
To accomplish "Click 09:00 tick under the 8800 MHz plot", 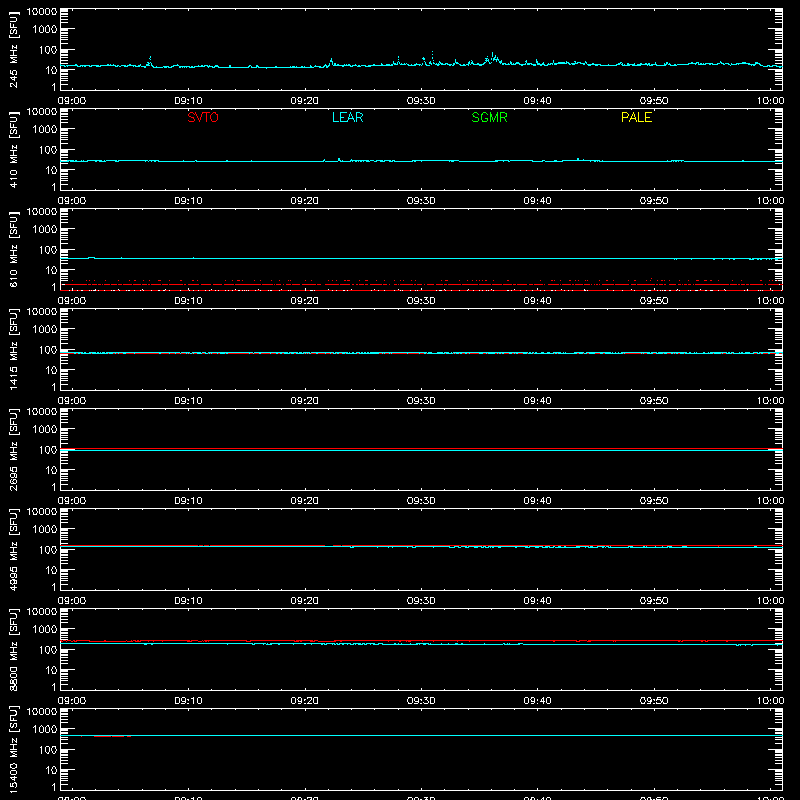I will point(72,701).
